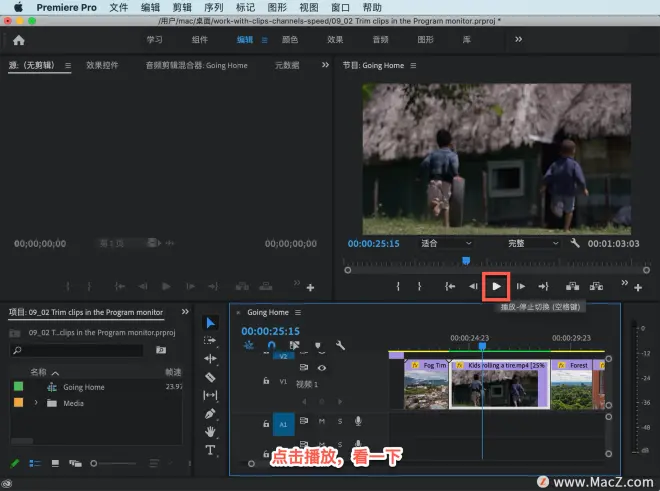Click Program monitor scrubber playhead
Image resolution: width=660 pixels, height=491 pixels.
(466, 261)
